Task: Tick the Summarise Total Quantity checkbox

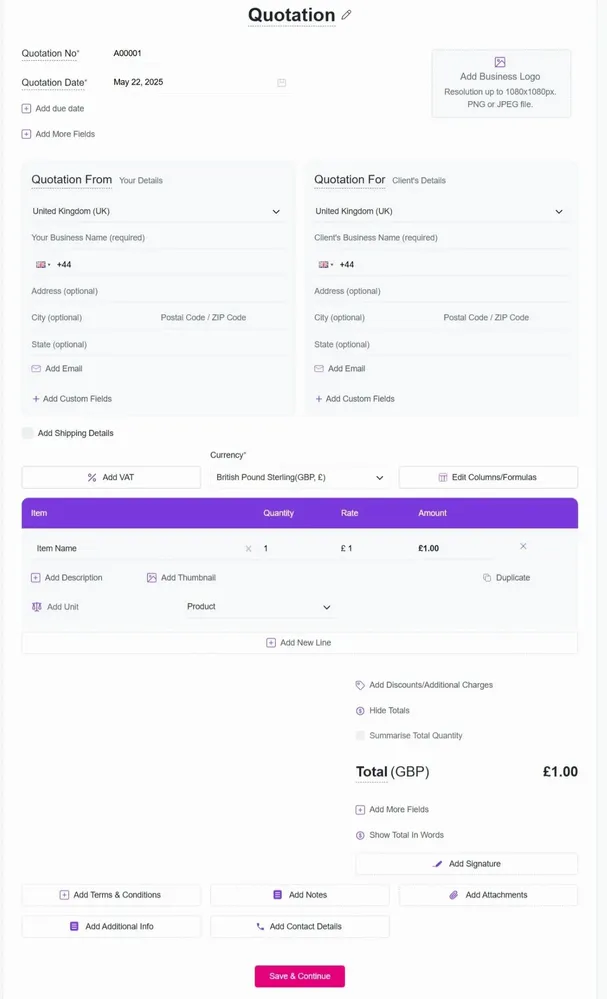Action: point(360,735)
